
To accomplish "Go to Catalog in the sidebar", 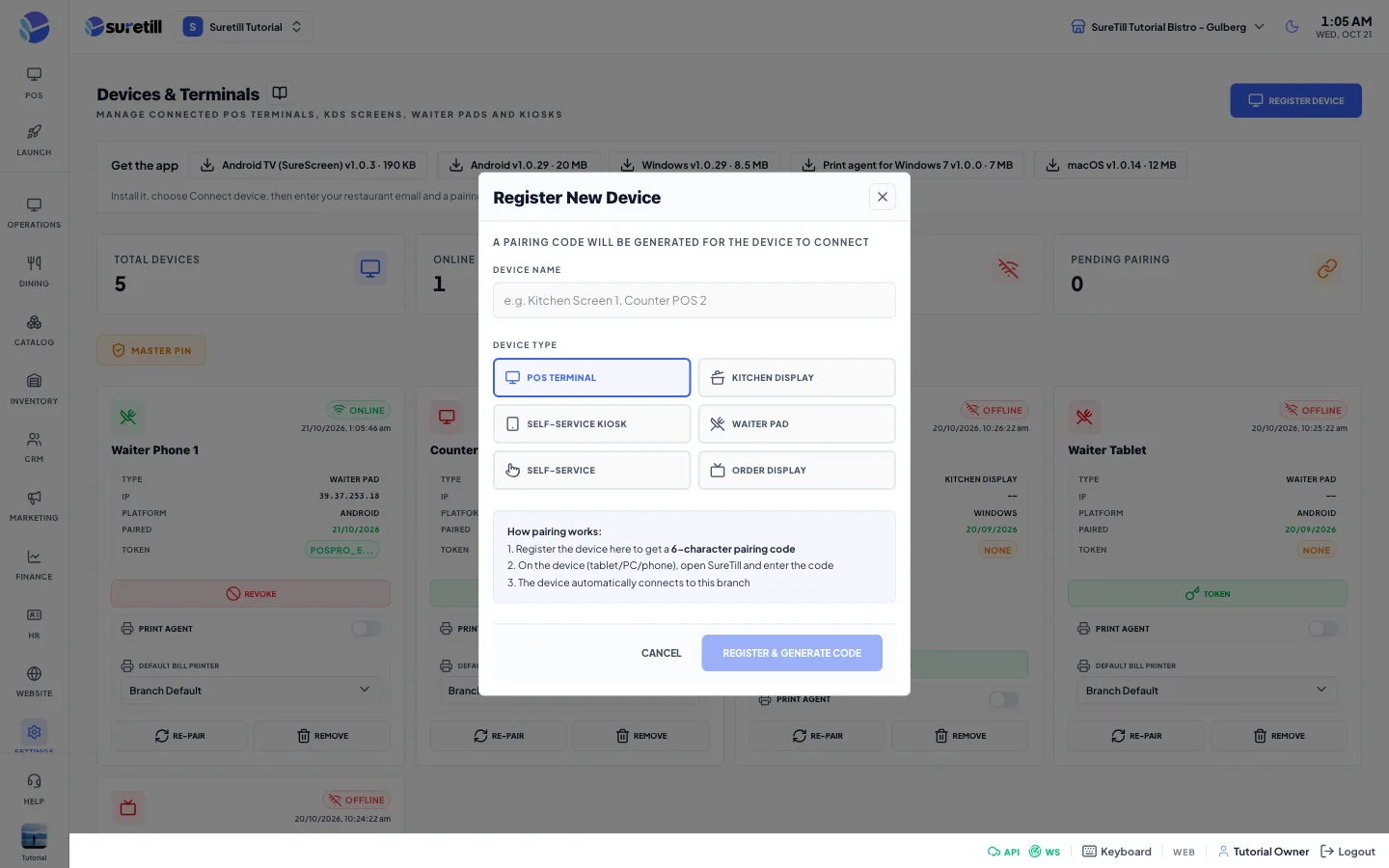I will (34, 330).
